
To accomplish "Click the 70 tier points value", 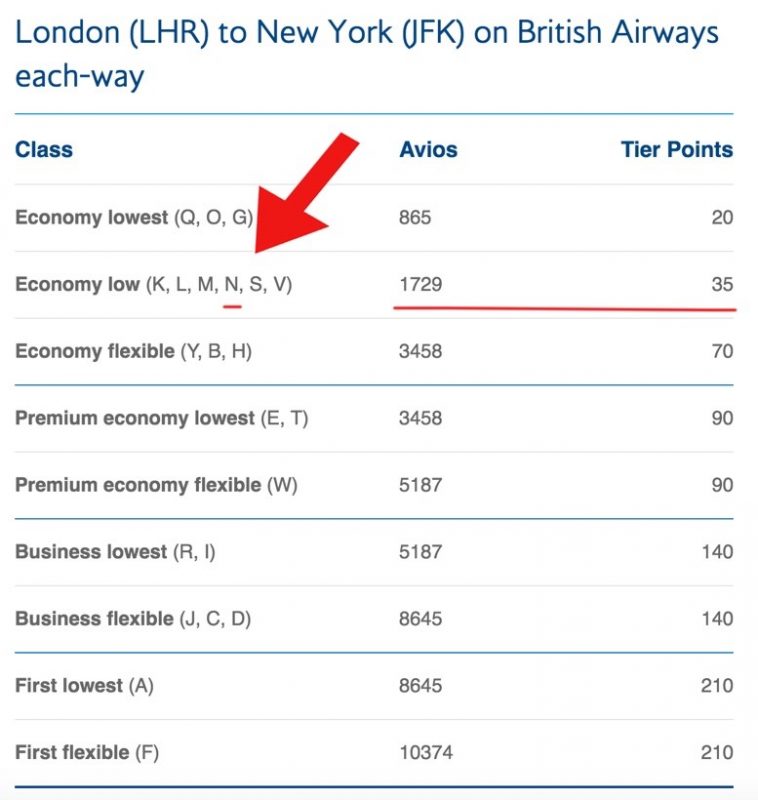I will click(x=722, y=351).
